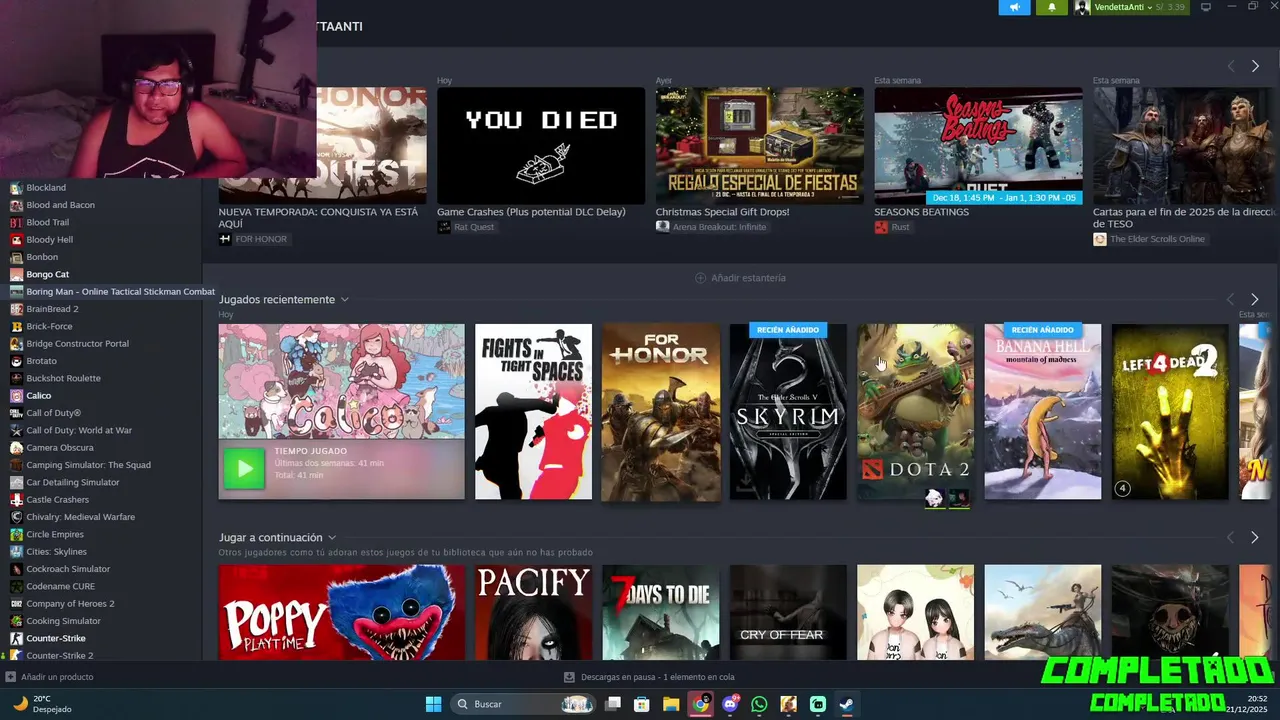Open Discord from the taskbar
This screenshot has height=720, width=1280.
point(730,704)
